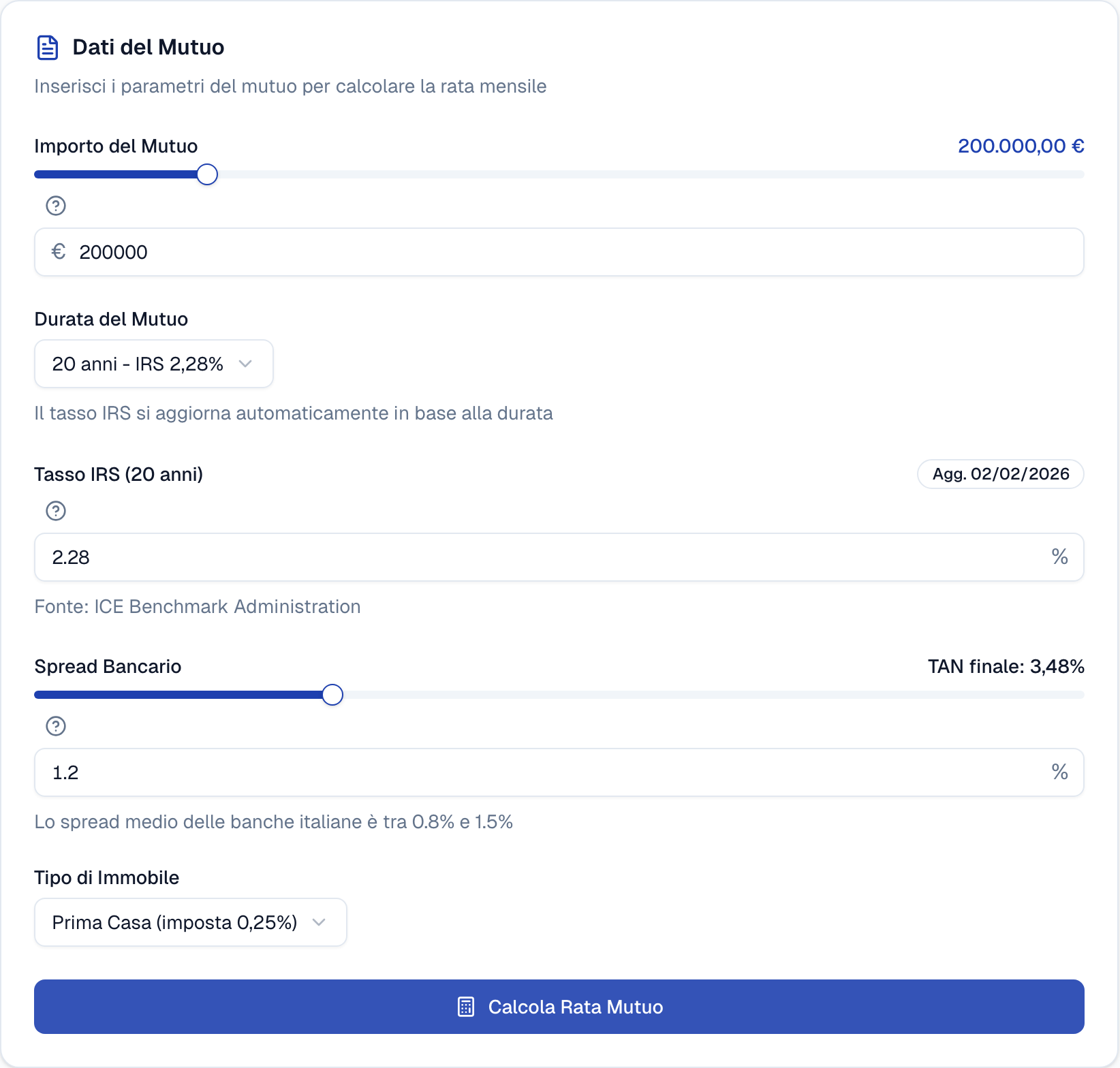Click the IRS rate field showing 2.28
1120x1068 pixels.
[477, 556]
